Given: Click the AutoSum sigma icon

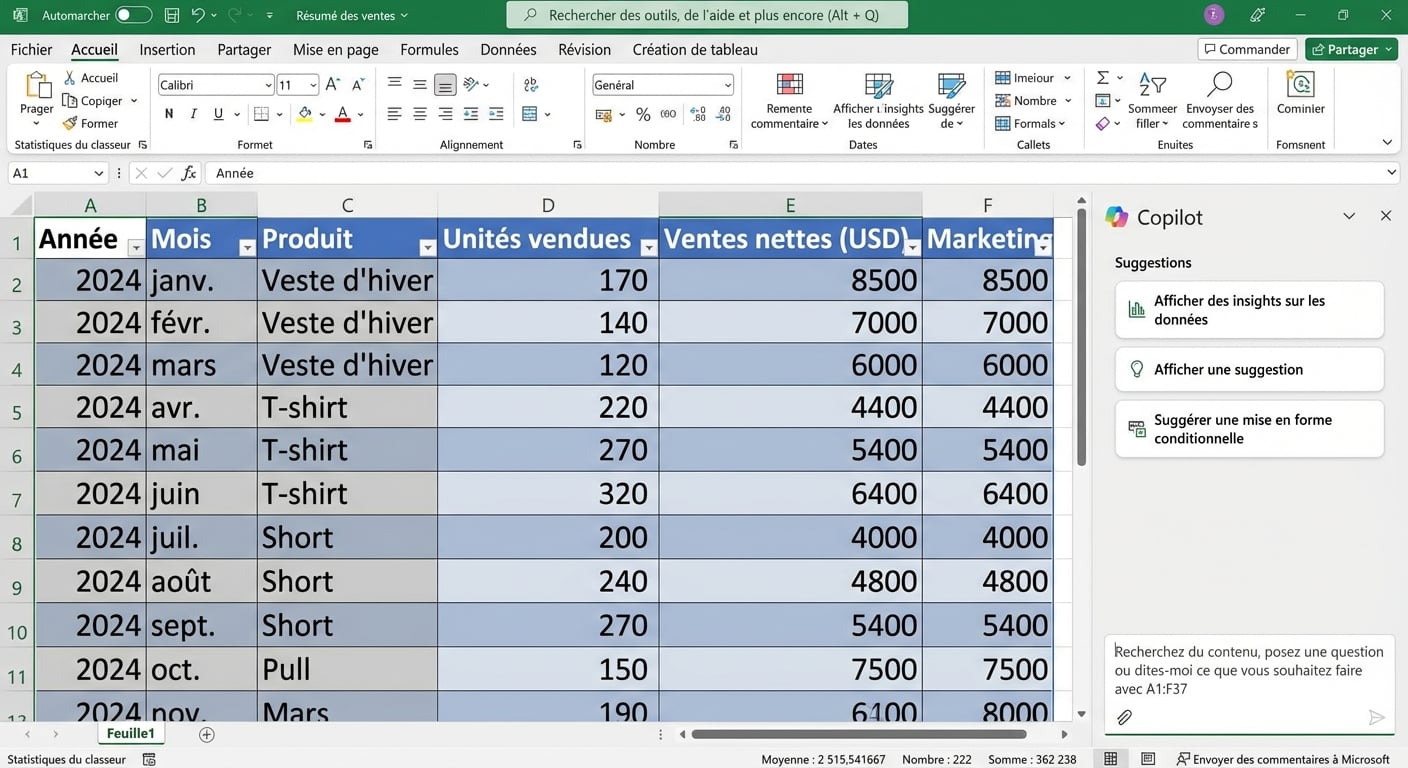Looking at the screenshot, I should [x=1104, y=77].
